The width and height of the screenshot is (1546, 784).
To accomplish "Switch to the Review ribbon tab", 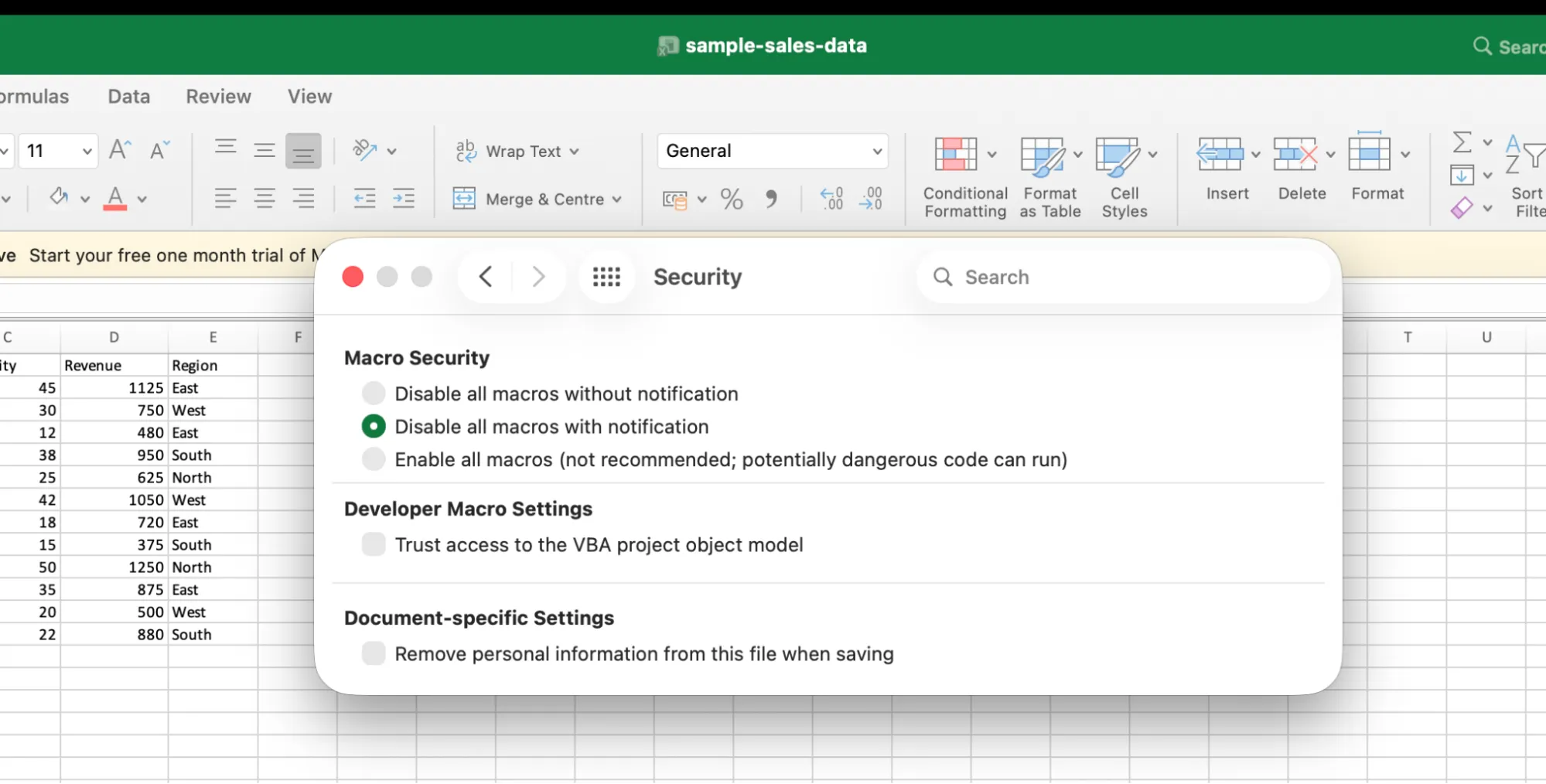I will pyautogui.click(x=218, y=96).
